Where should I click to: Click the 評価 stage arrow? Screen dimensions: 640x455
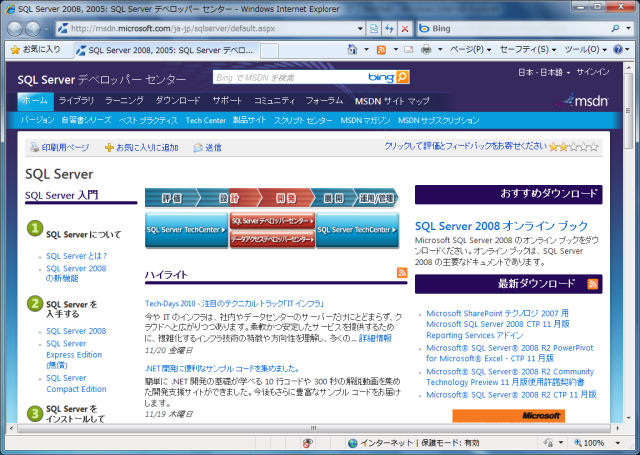[x=172, y=198]
